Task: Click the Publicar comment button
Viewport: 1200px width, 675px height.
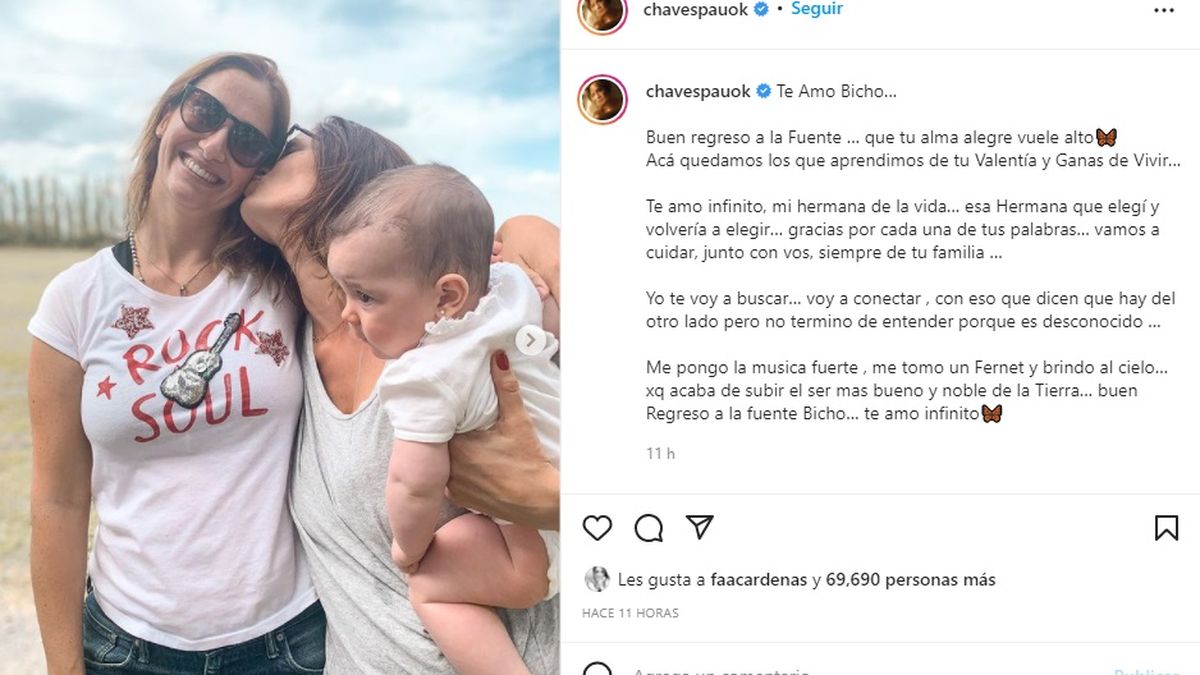Action: pos(1147,672)
